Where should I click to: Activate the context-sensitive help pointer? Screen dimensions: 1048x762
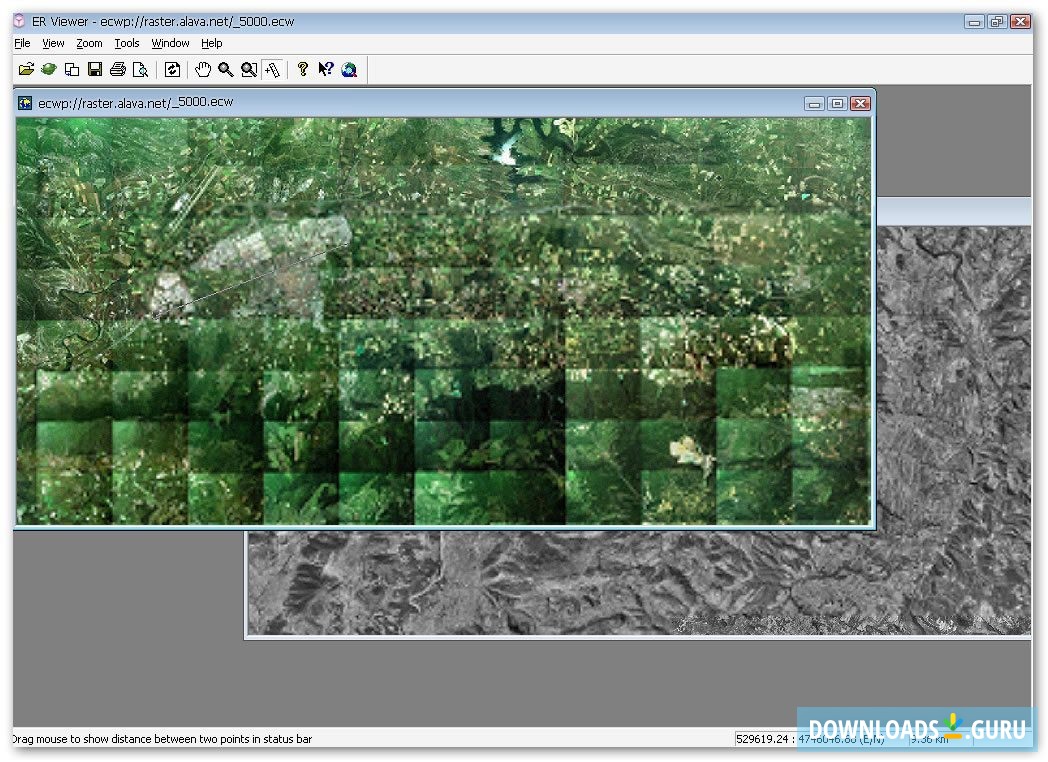pos(326,69)
